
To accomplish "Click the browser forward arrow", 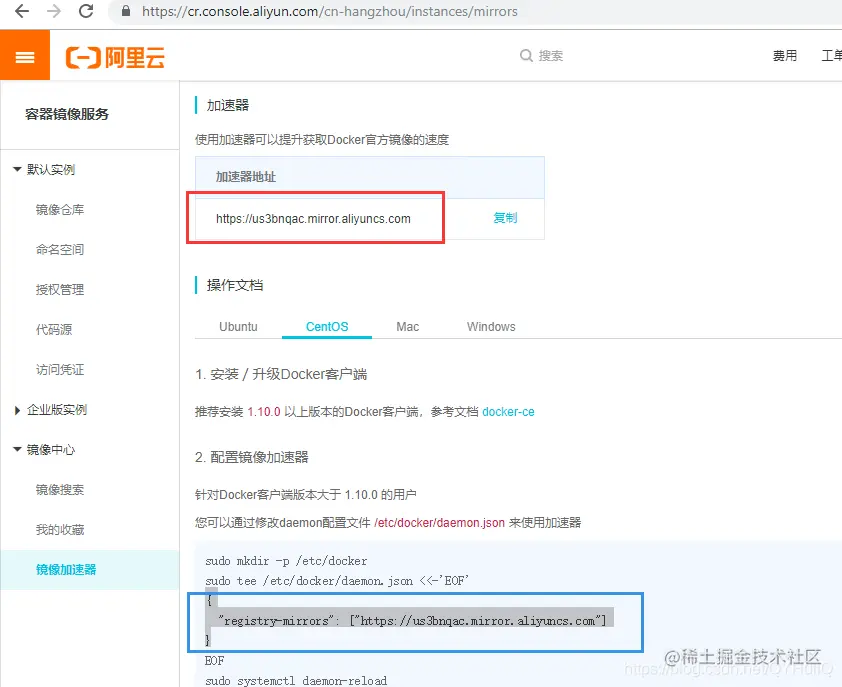I will [x=54, y=11].
